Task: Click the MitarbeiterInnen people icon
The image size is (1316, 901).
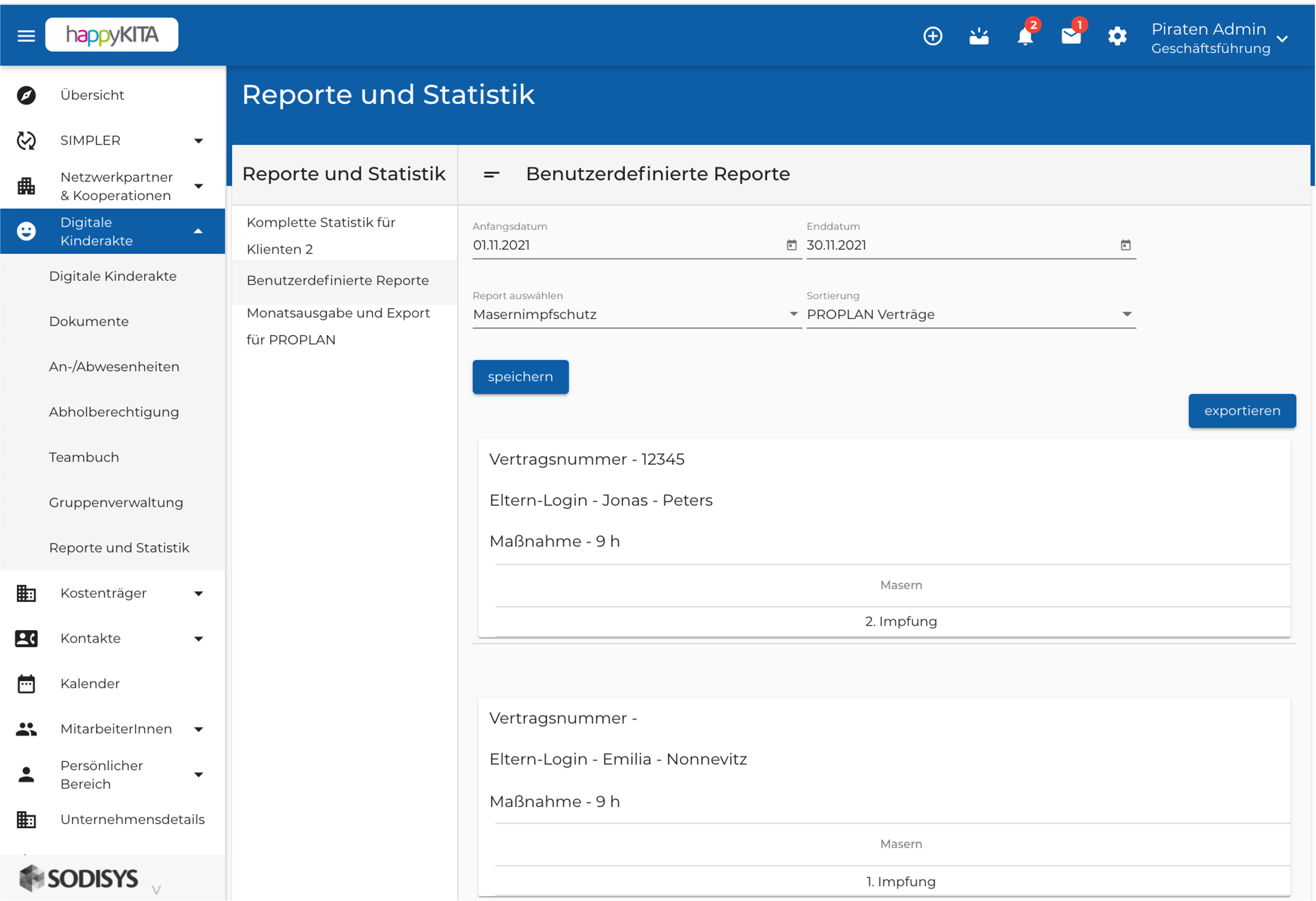Action: (x=26, y=729)
